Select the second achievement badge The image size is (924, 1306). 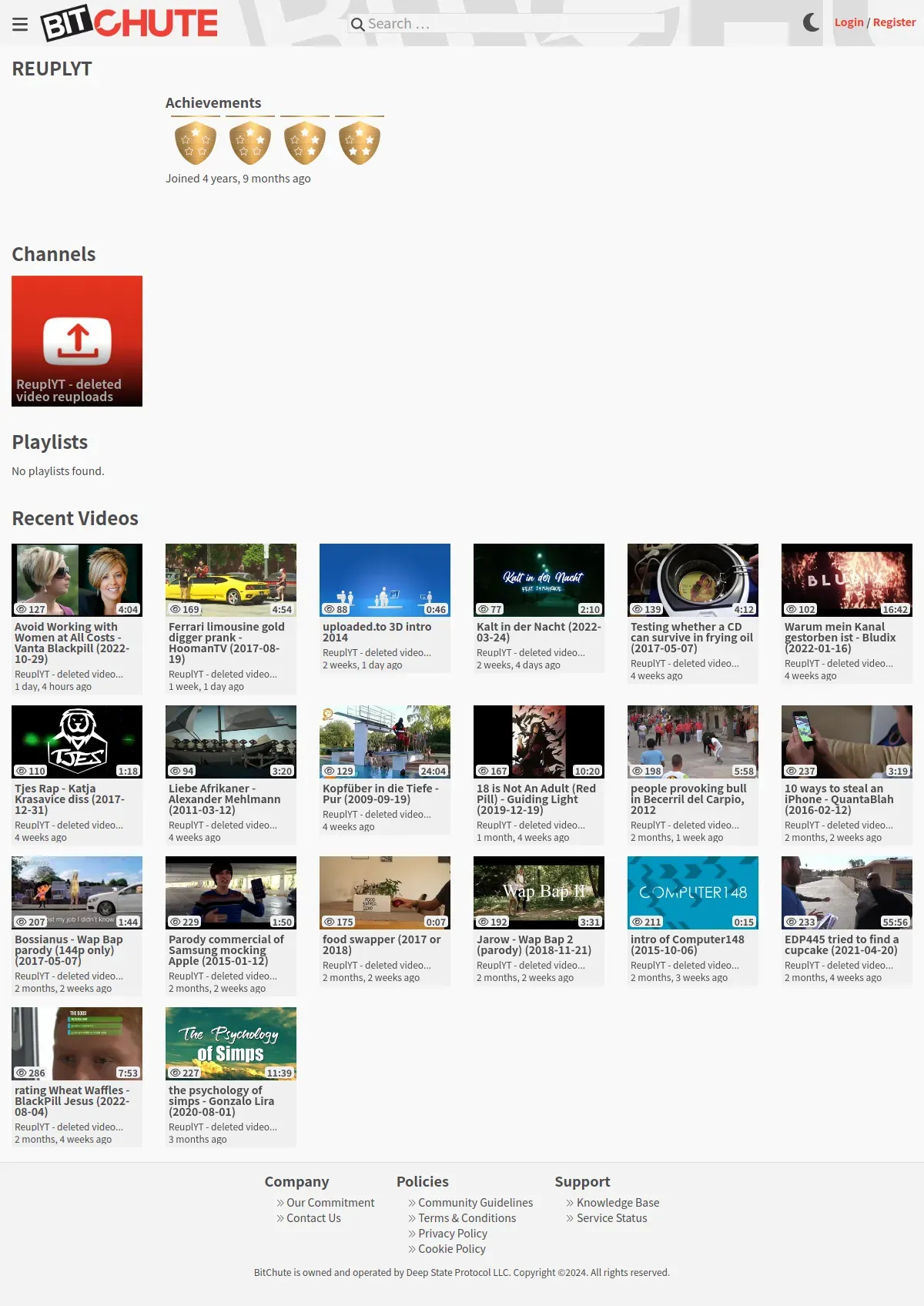click(x=250, y=142)
